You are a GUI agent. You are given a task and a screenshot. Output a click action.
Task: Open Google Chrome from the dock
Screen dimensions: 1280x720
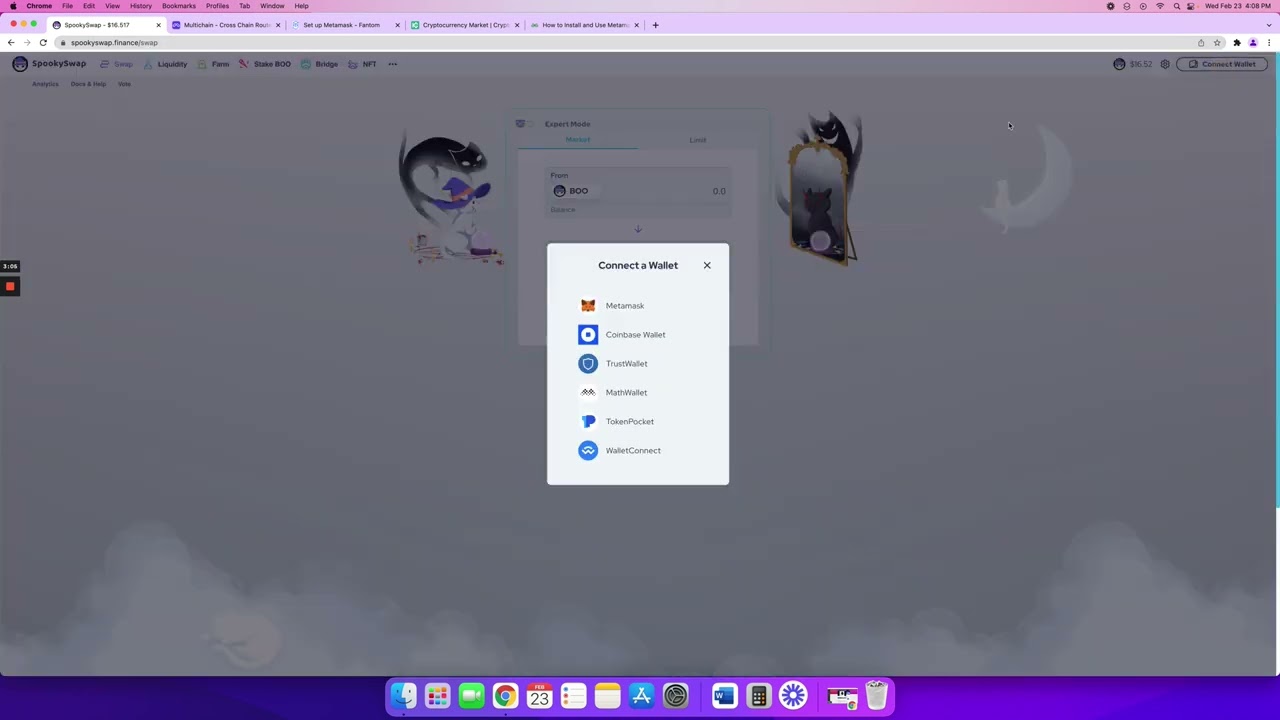(505, 696)
